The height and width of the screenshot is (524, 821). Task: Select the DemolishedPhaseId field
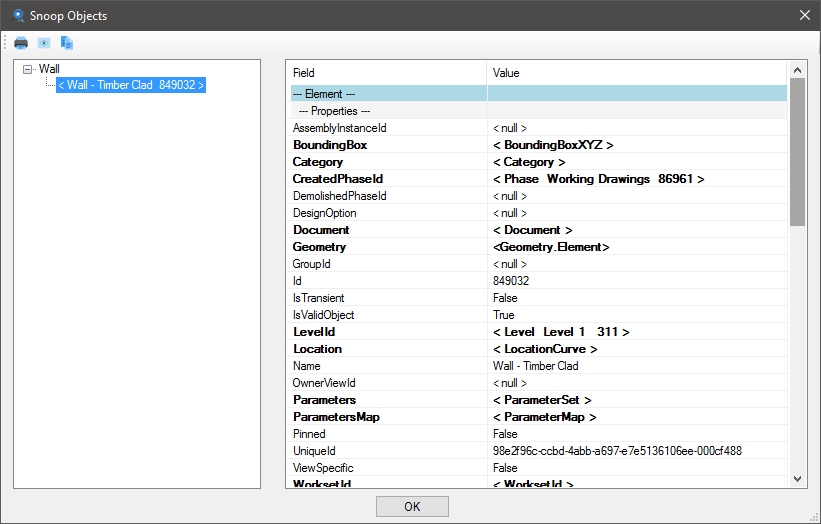(x=339, y=196)
